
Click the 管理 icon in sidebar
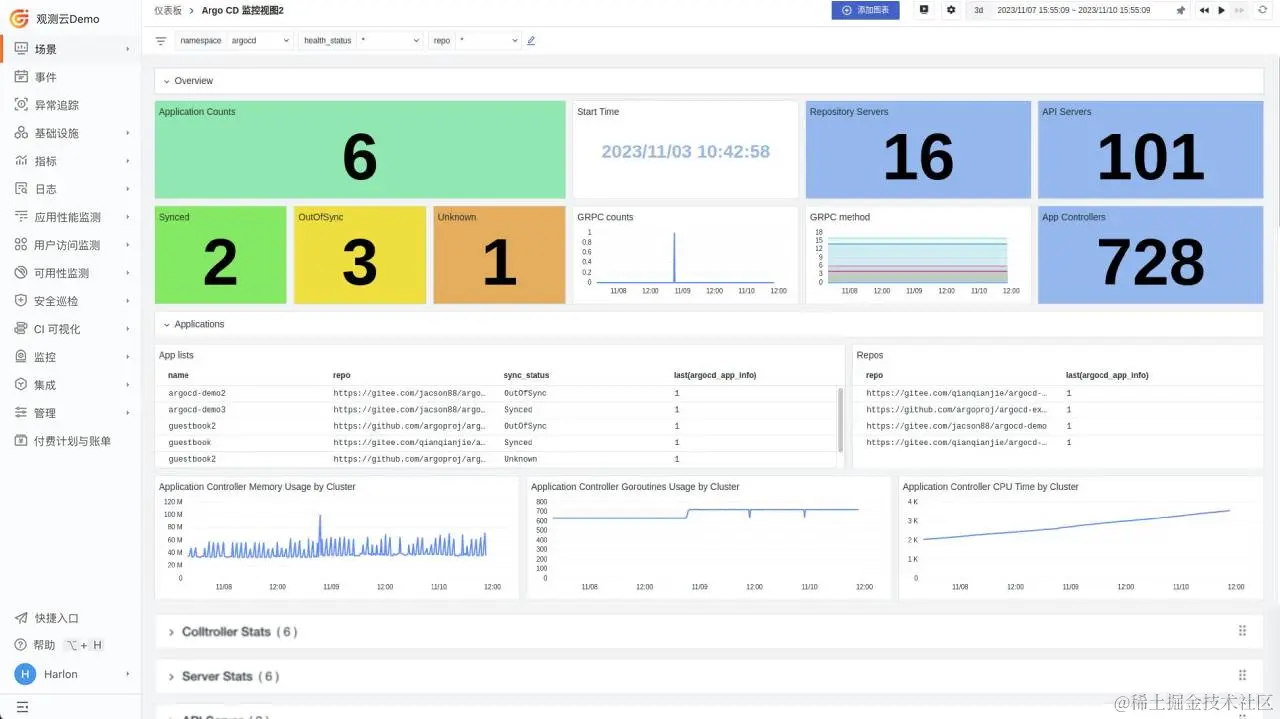(x=21, y=413)
